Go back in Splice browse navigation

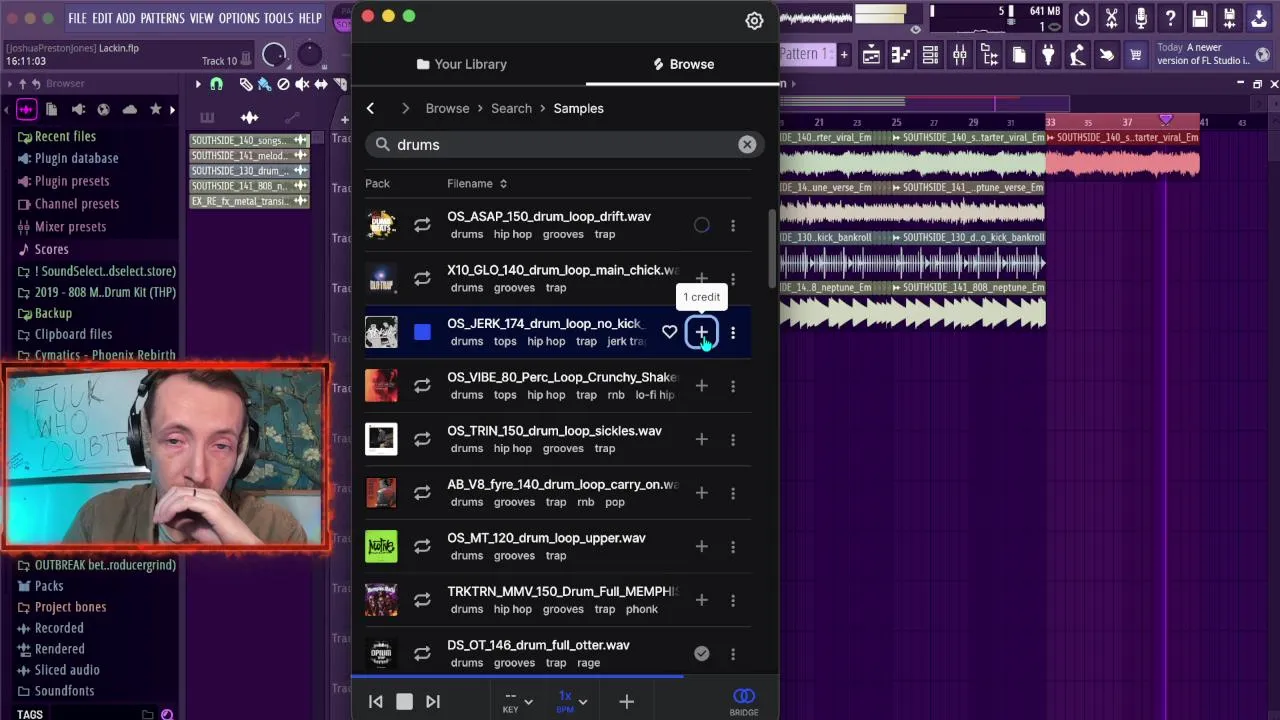point(370,108)
